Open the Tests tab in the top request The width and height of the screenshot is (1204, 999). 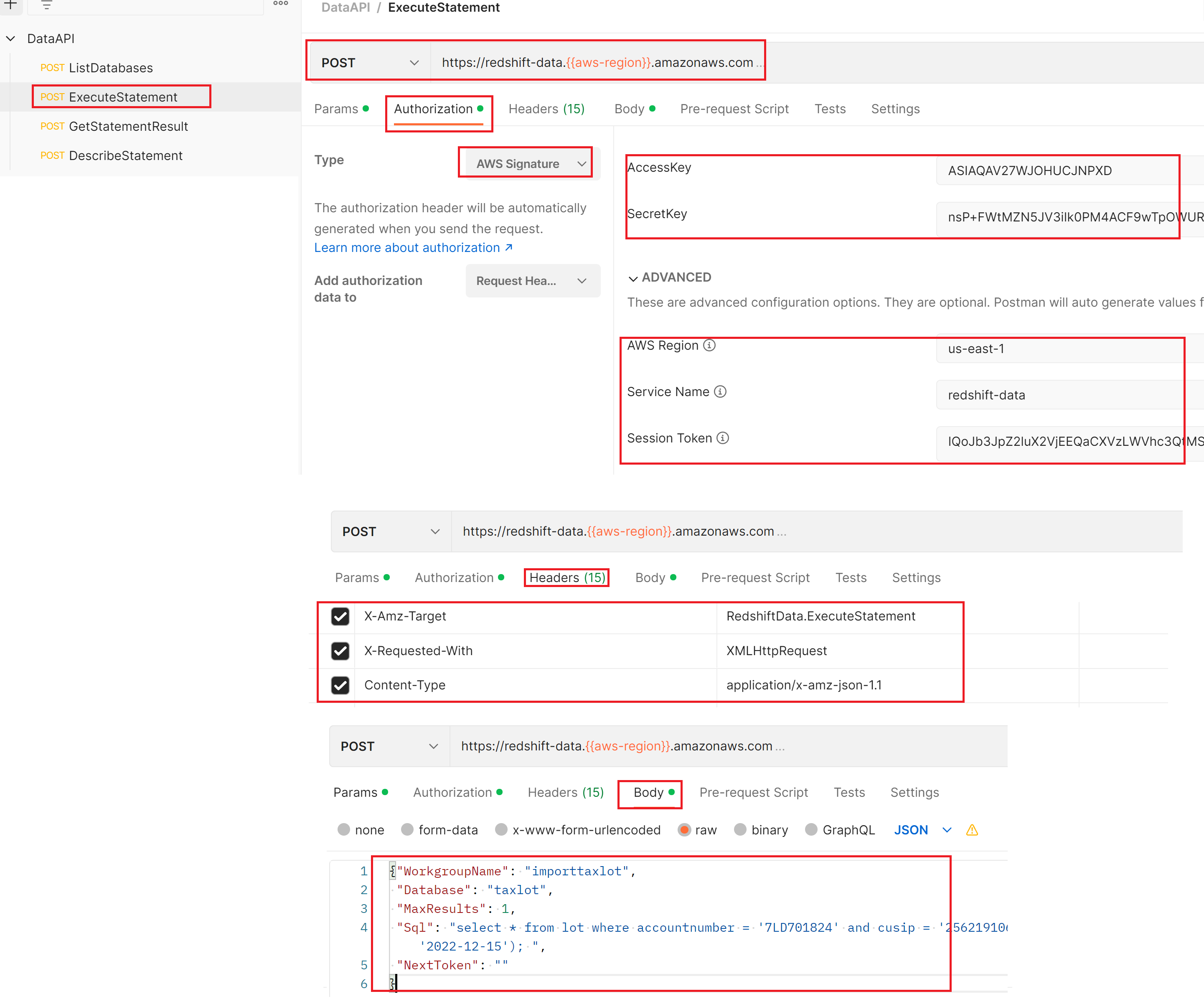click(x=830, y=109)
